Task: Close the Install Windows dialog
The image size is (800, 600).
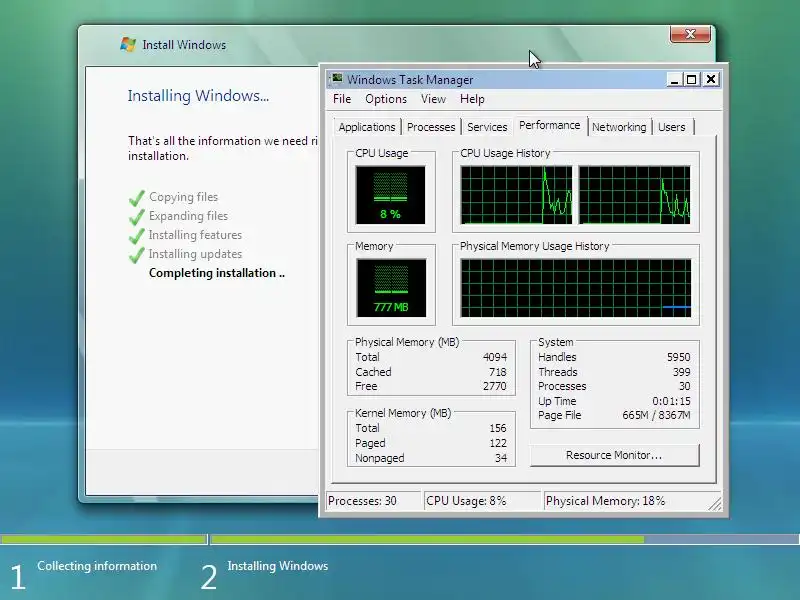Action: click(690, 34)
